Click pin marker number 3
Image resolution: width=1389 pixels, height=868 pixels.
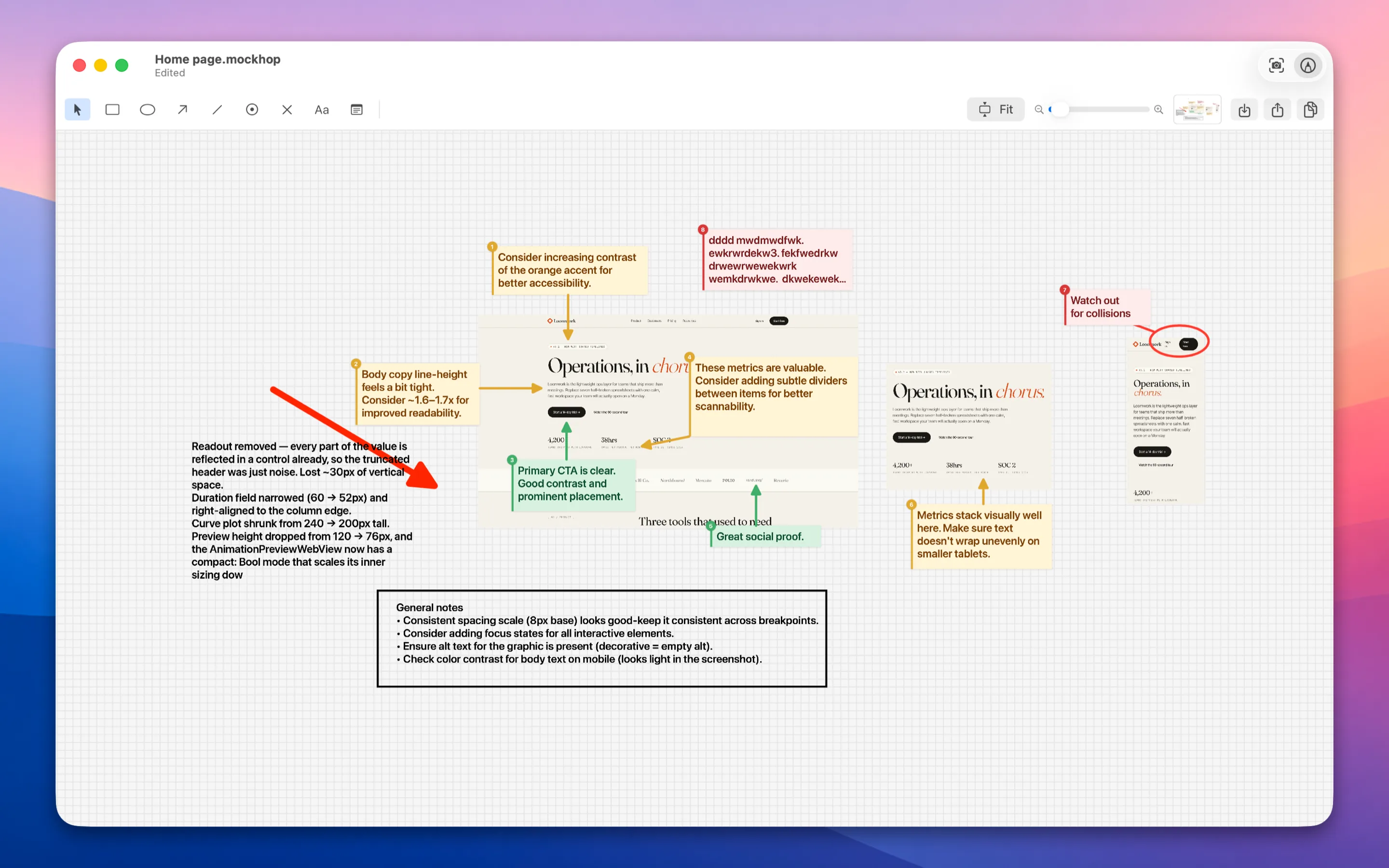[x=512, y=460]
